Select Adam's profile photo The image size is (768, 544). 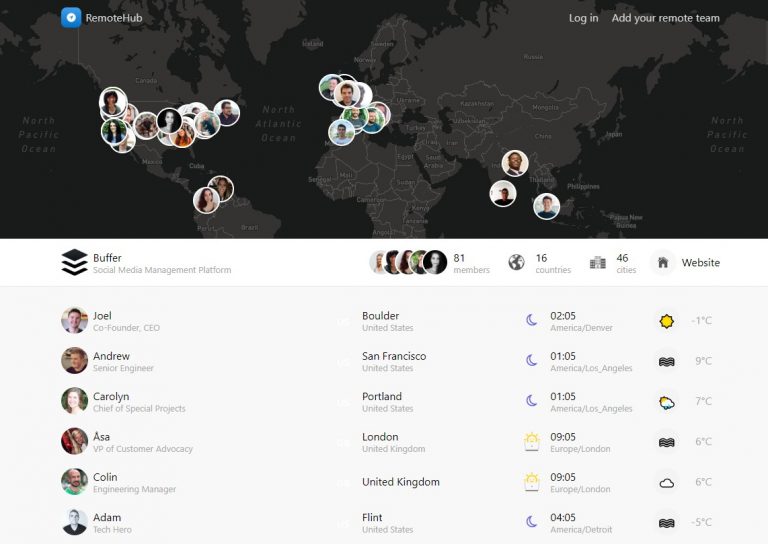(74, 521)
